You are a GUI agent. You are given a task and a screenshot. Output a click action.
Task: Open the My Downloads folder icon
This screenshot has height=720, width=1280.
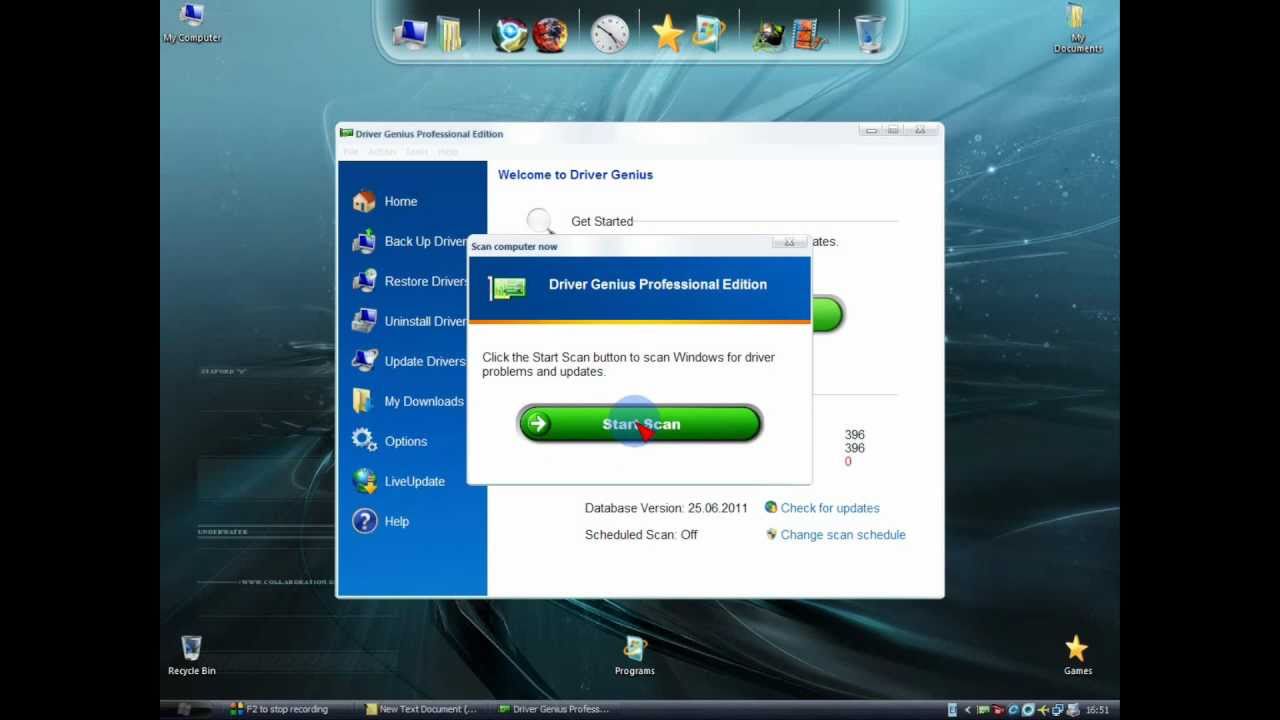pyautogui.click(x=364, y=401)
